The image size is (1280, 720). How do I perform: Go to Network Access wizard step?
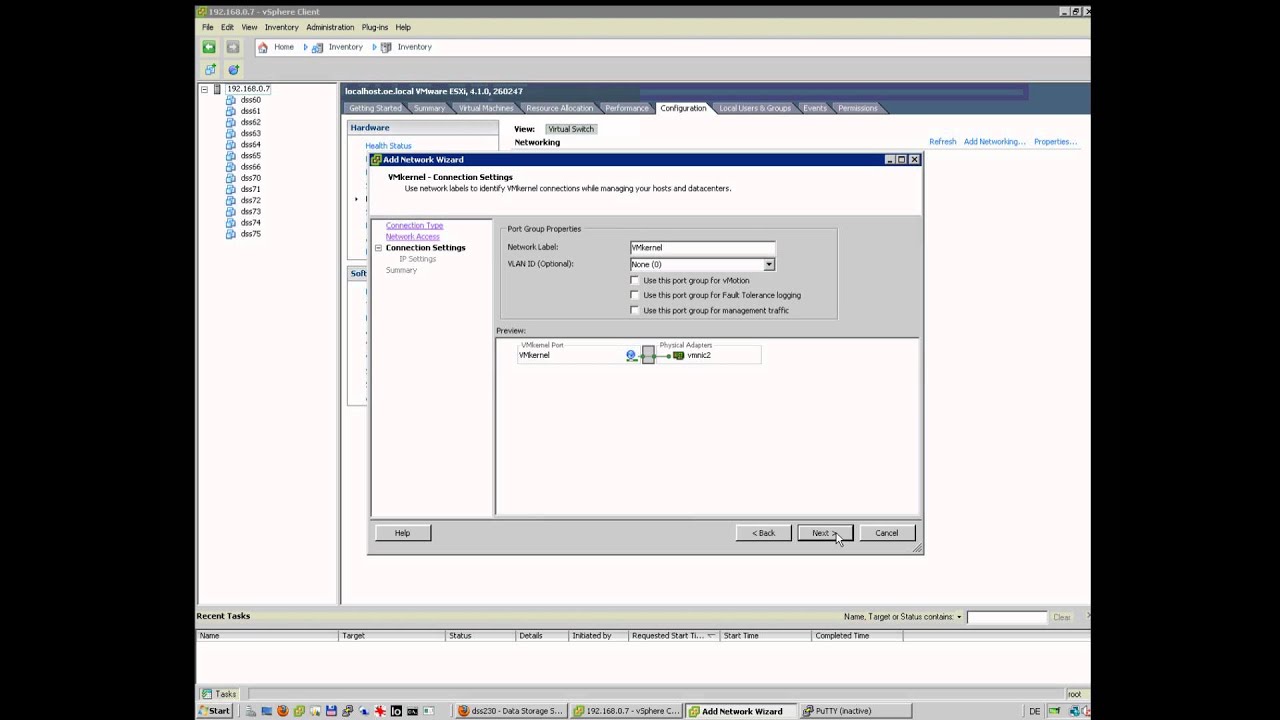(x=412, y=237)
